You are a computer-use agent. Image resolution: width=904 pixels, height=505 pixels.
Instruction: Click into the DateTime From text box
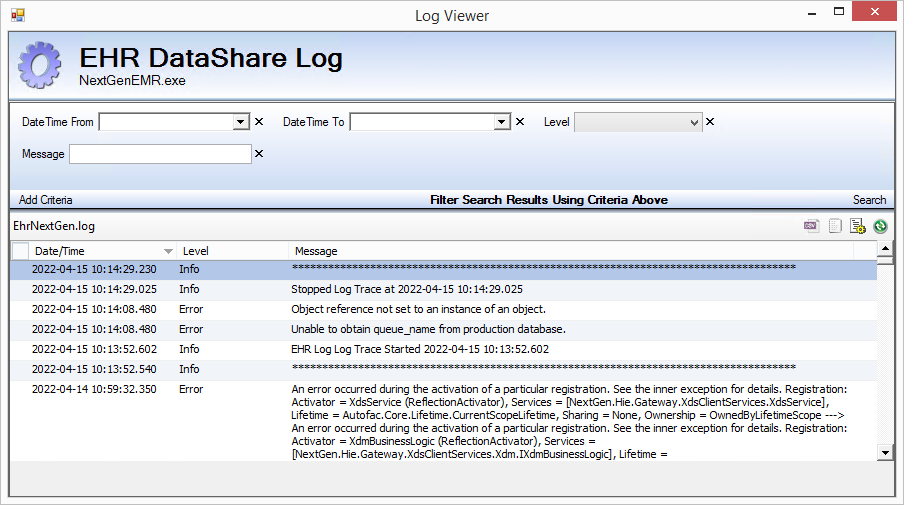tap(167, 122)
